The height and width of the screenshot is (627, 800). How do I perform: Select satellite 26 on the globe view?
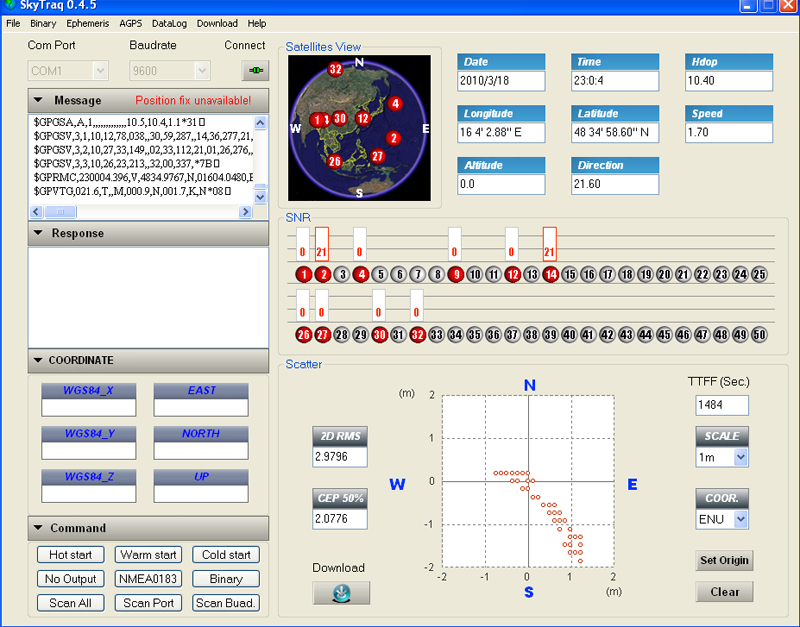[x=334, y=162]
